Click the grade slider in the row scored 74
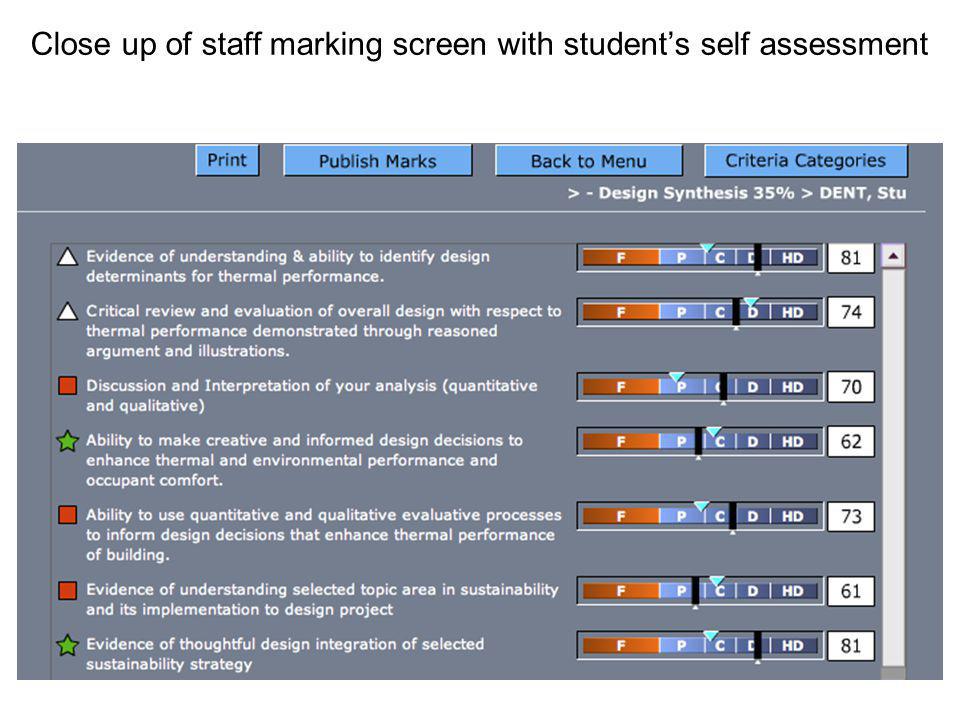960x720 pixels. coord(700,312)
